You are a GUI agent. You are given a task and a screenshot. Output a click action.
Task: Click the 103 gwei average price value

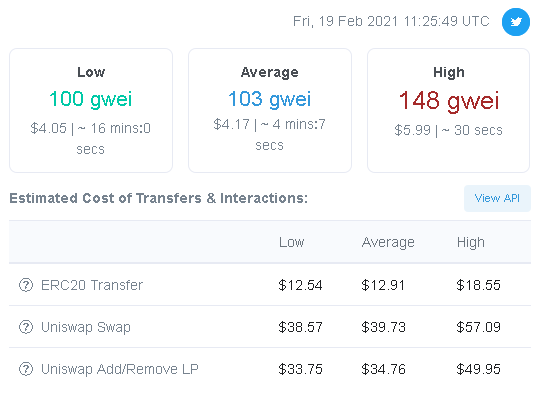point(270,99)
